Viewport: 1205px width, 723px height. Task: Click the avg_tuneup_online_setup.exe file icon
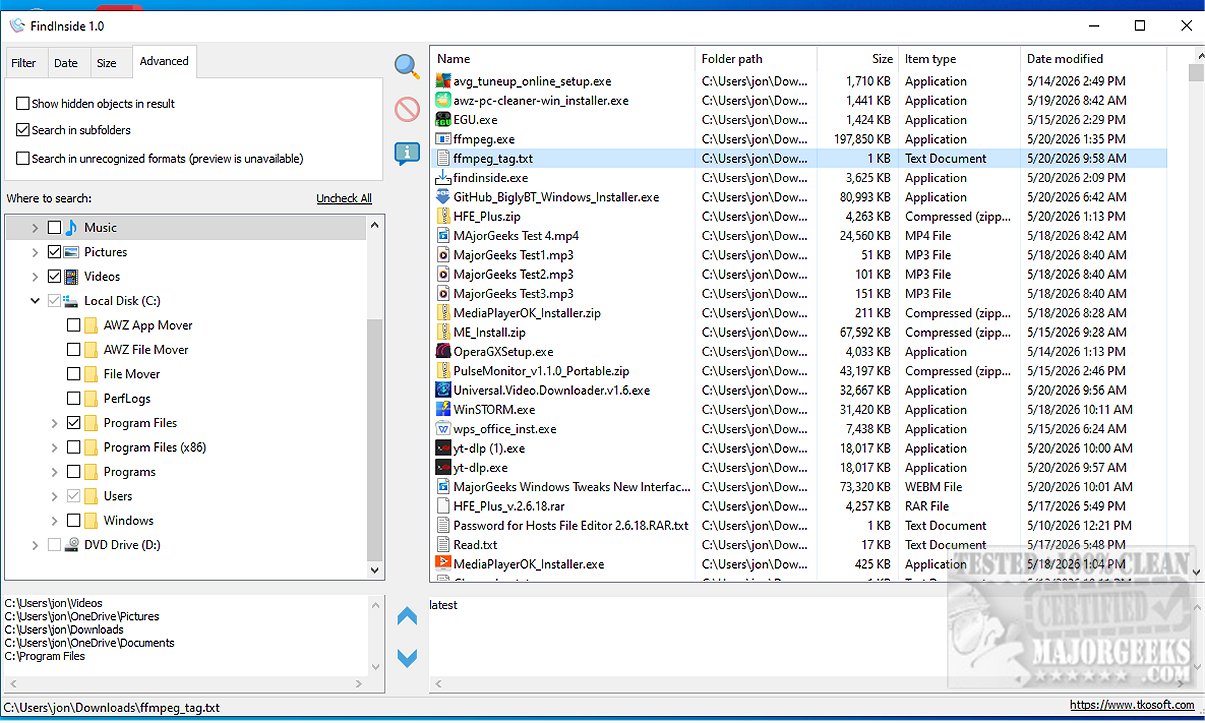click(x=444, y=81)
